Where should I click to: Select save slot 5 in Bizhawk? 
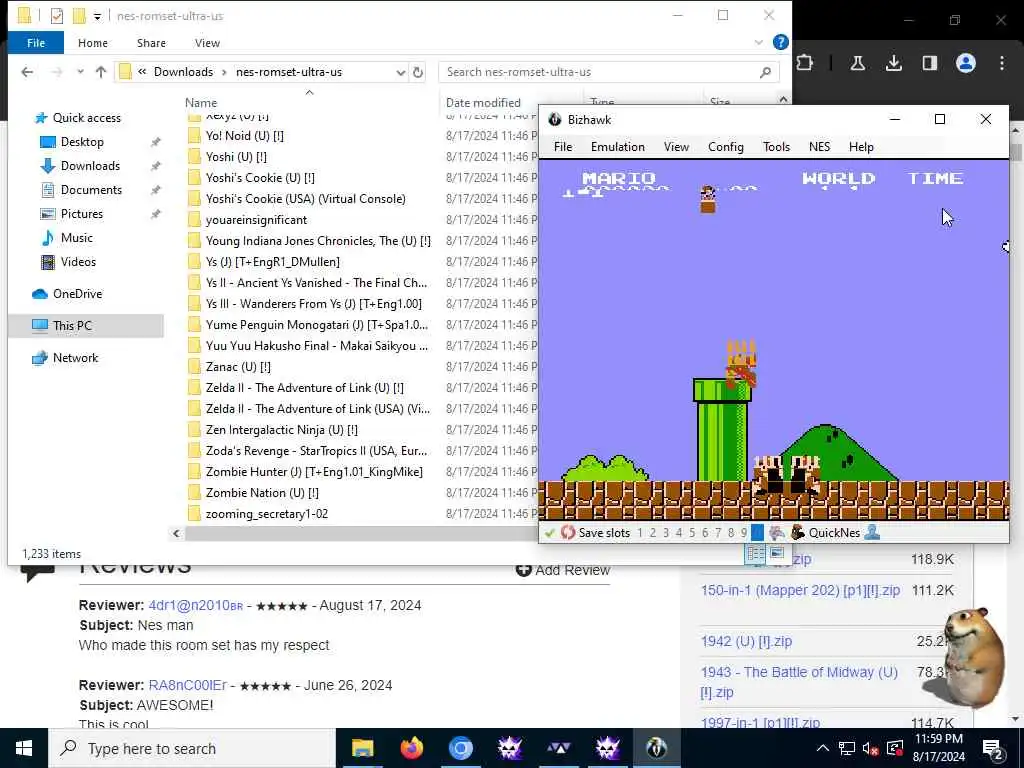(692, 533)
